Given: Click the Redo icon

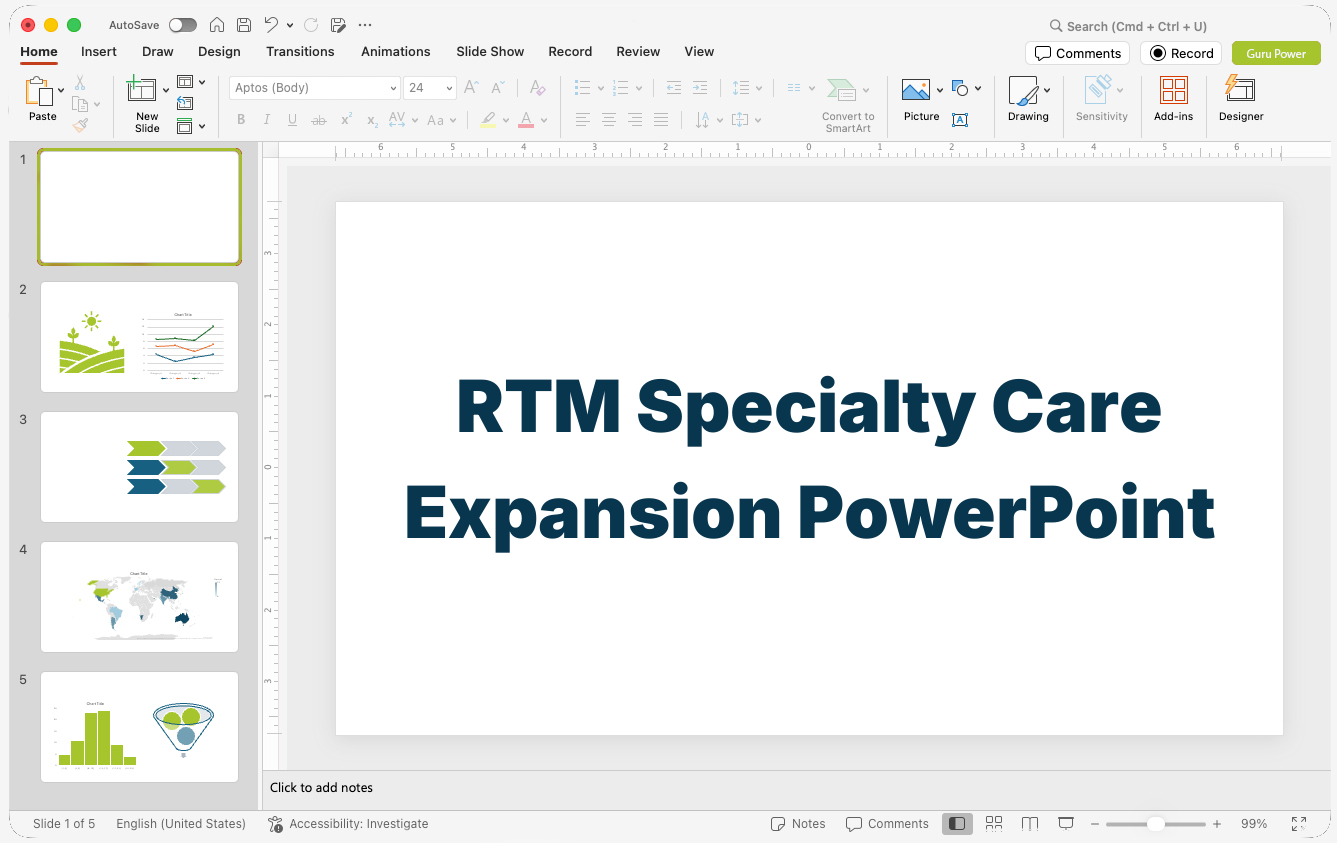Looking at the screenshot, I should [311, 25].
